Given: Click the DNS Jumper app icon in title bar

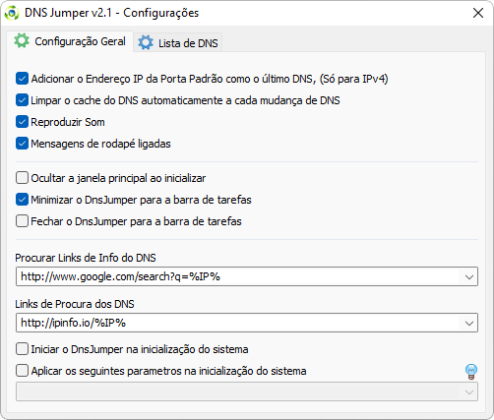Looking at the screenshot, I should pyautogui.click(x=12, y=13).
